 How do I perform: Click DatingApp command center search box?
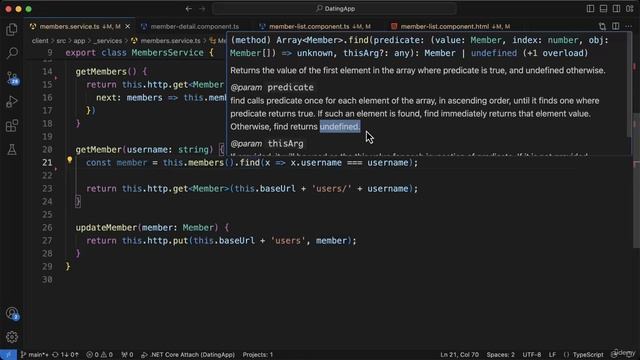pyautogui.click(x=335, y=9)
